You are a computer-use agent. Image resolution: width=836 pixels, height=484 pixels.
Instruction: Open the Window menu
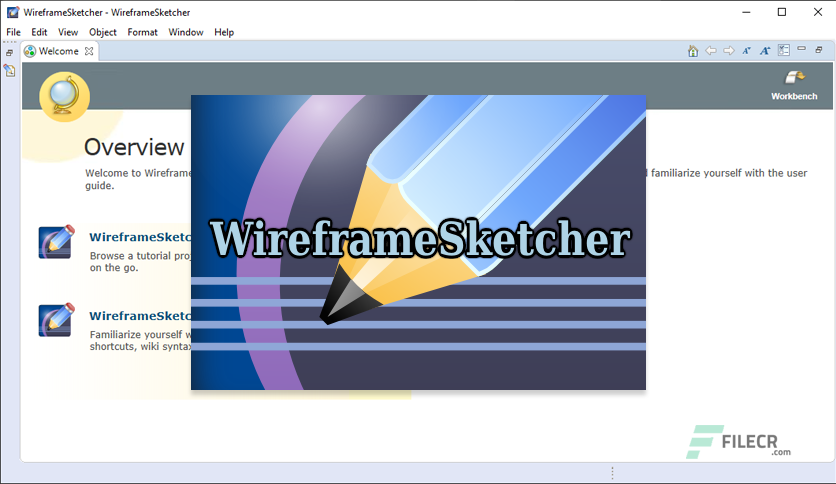coord(186,32)
